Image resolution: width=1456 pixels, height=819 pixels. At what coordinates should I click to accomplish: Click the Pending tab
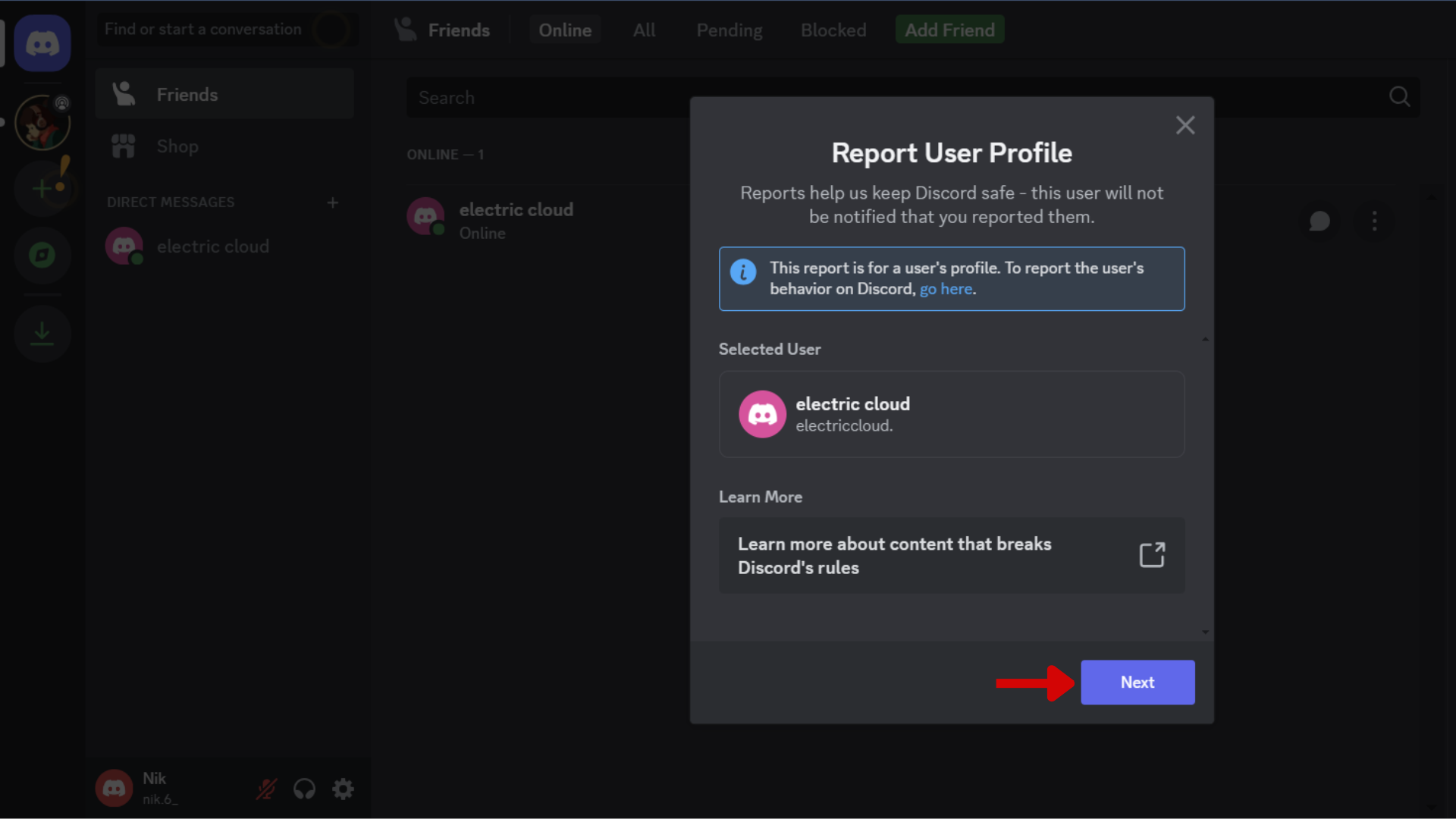[729, 30]
